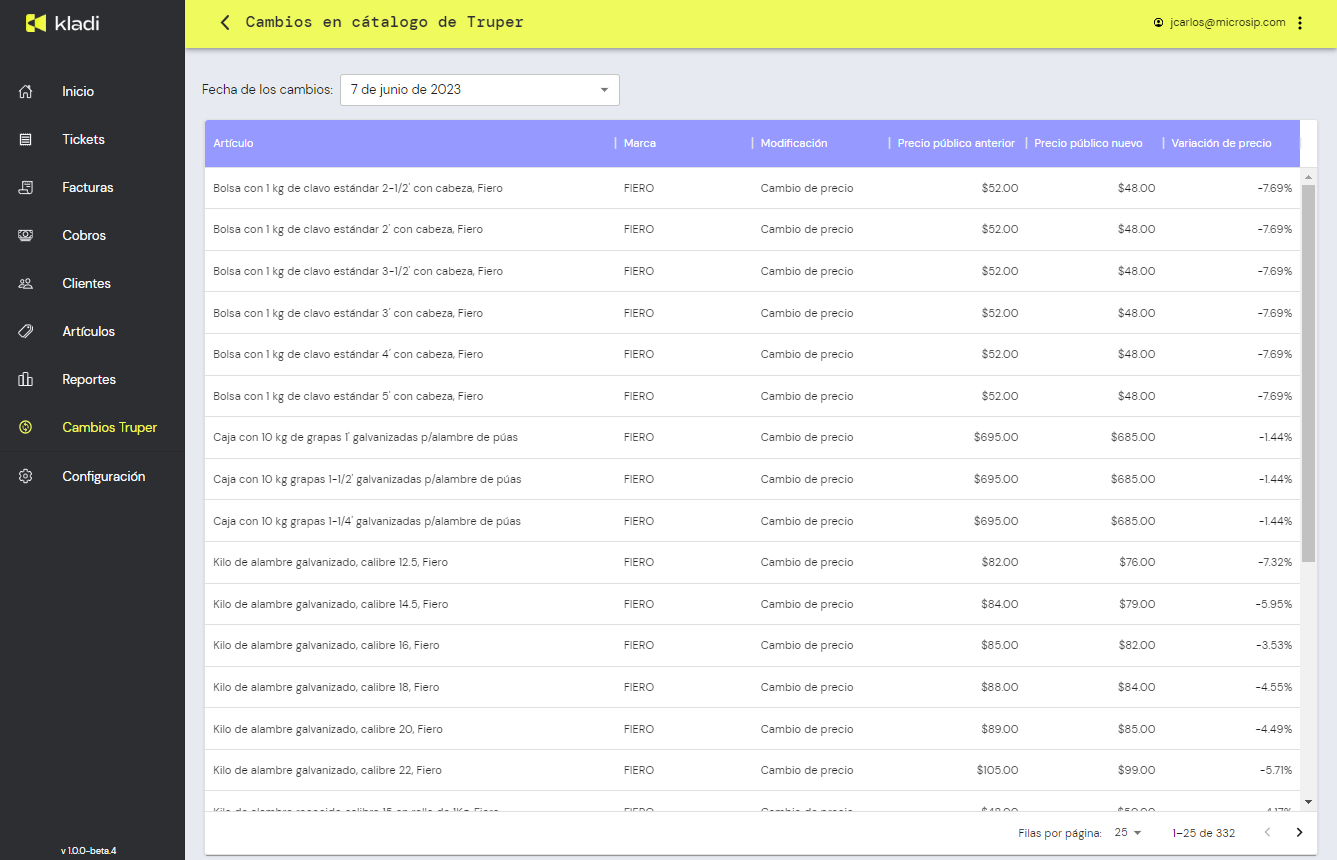Screen dimensions: 1337x860
Task: Click the Artículos tag icon
Action: pos(26,332)
